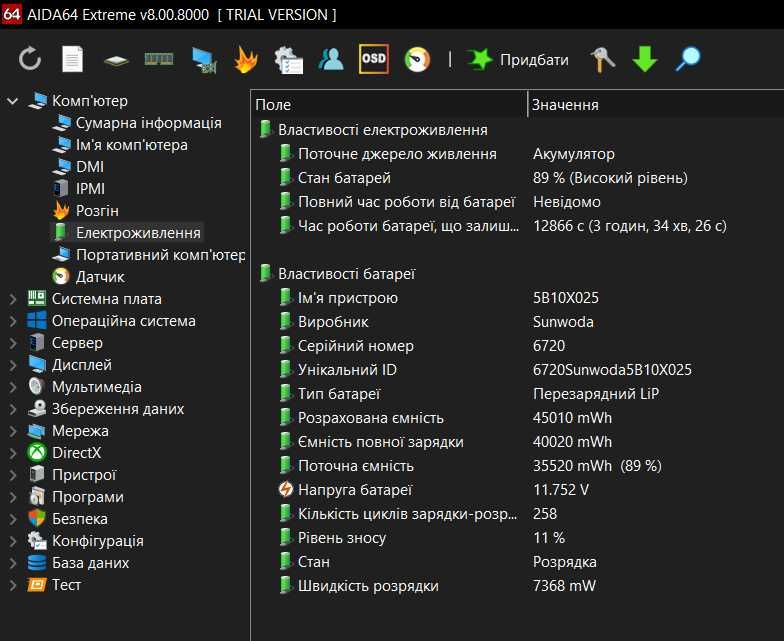Click the Refresh toolbar icon
Image resolution: width=784 pixels, height=641 pixels.
click(30, 59)
